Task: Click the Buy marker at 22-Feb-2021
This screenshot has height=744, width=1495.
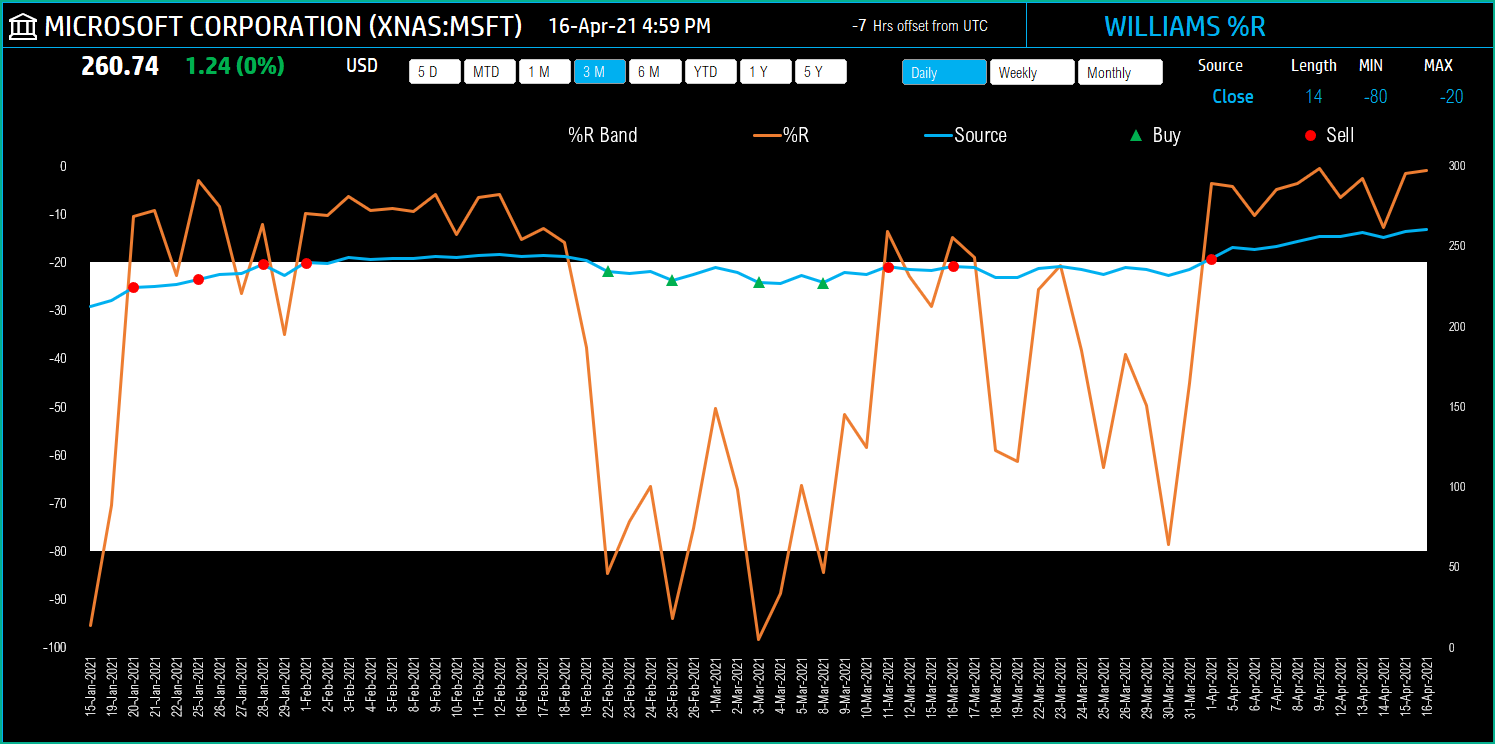Action: 607,271
